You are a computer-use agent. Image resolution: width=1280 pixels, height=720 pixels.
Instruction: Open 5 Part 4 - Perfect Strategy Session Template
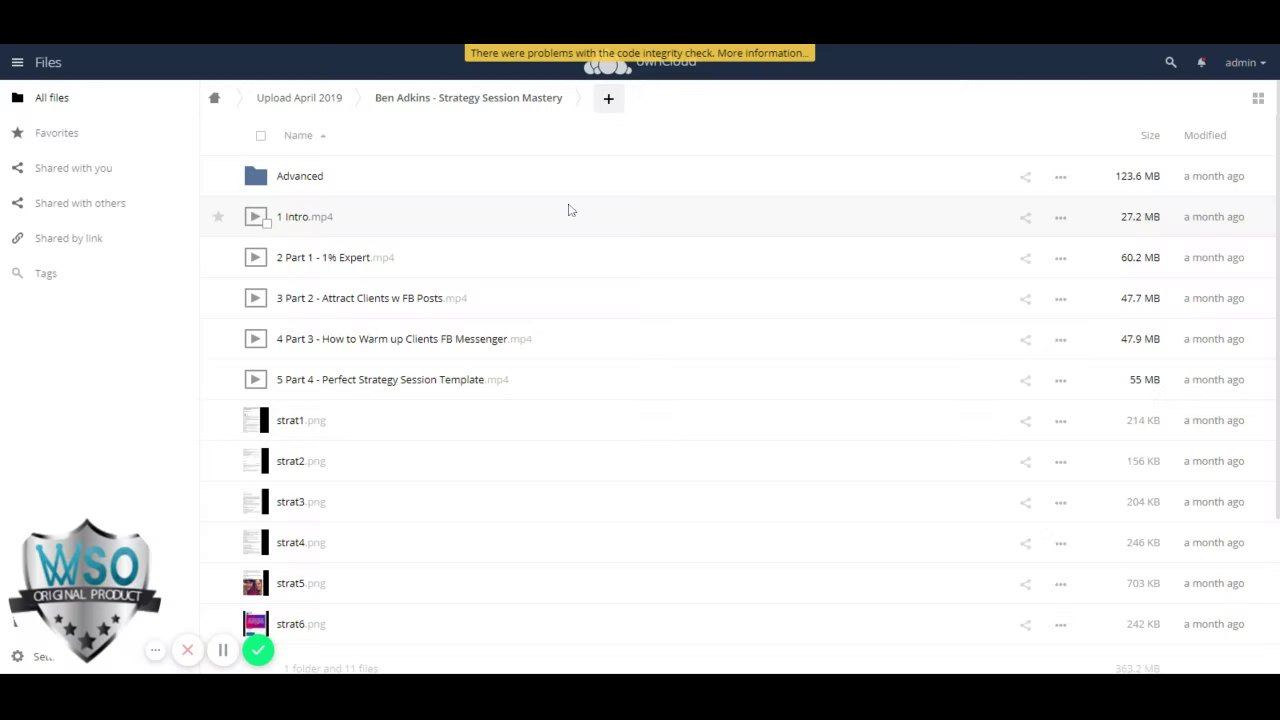pos(393,379)
